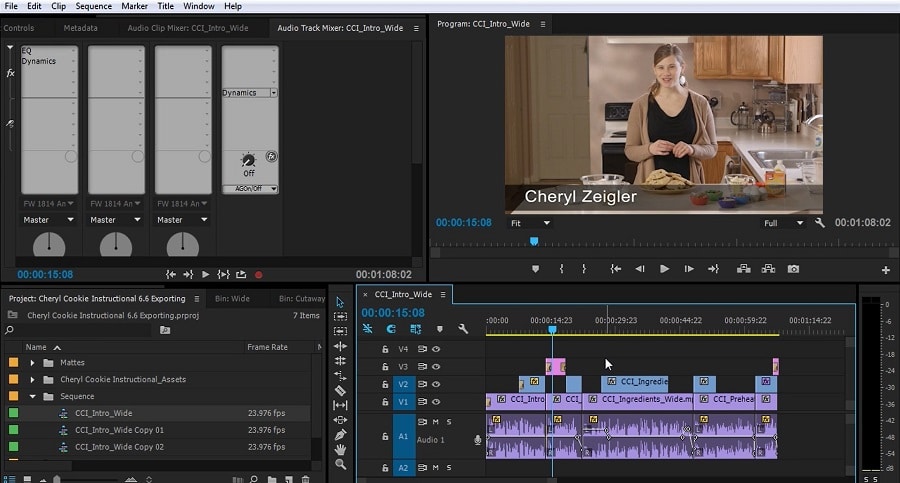Toggle voice-over record microphone on A1
This screenshot has height=483, width=900.
[478, 440]
